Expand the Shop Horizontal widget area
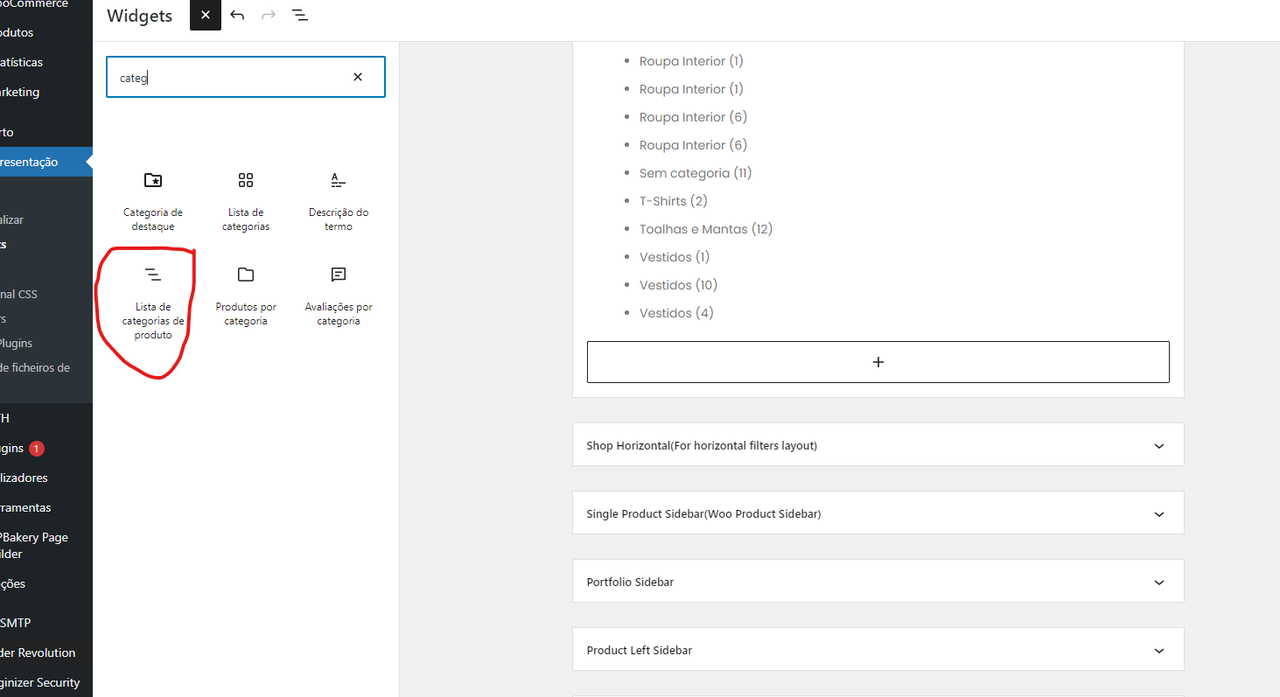Viewport: 1280px width, 697px height. (x=1159, y=446)
